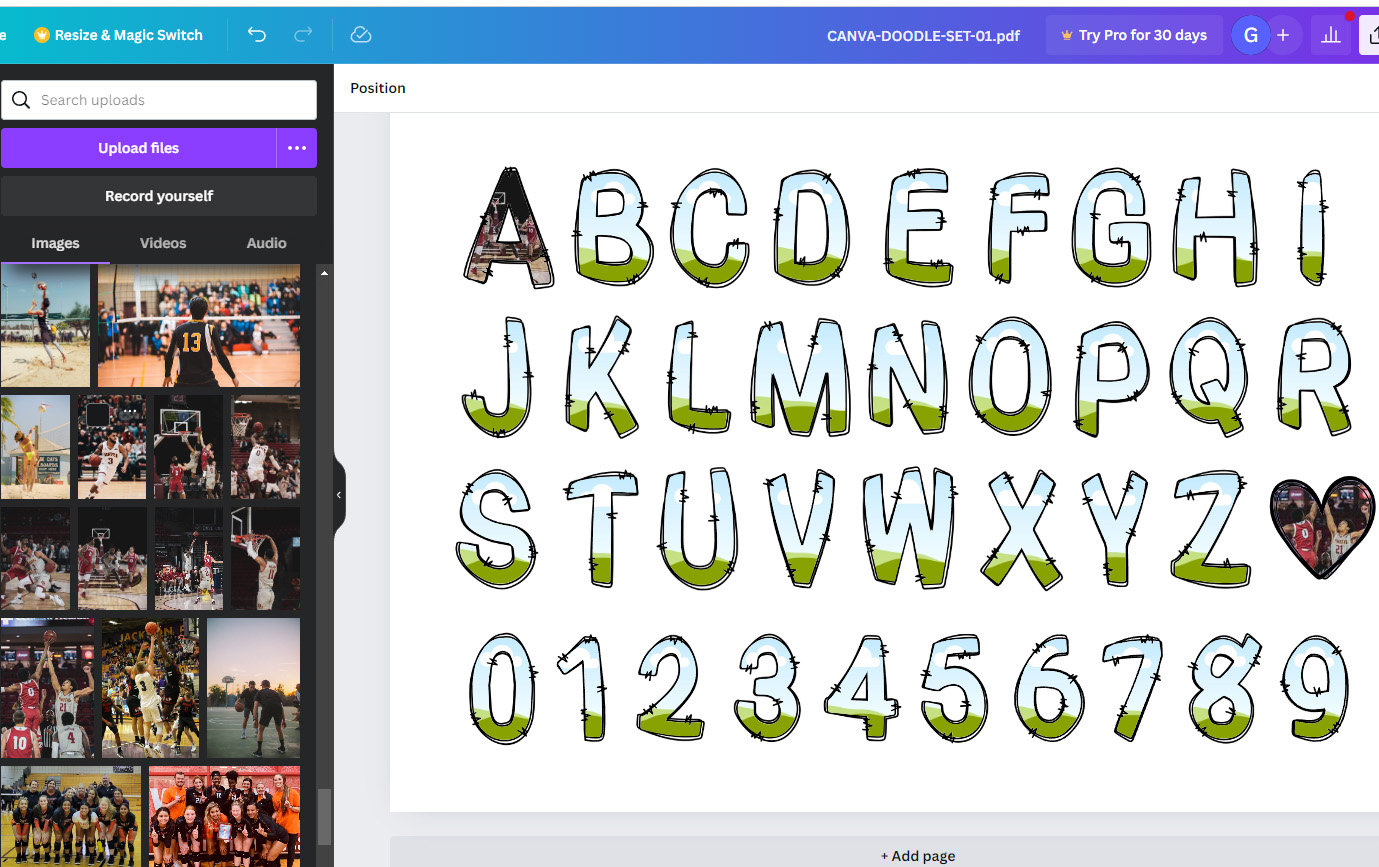Select the Images tab
The image size is (1379, 867).
point(55,243)
